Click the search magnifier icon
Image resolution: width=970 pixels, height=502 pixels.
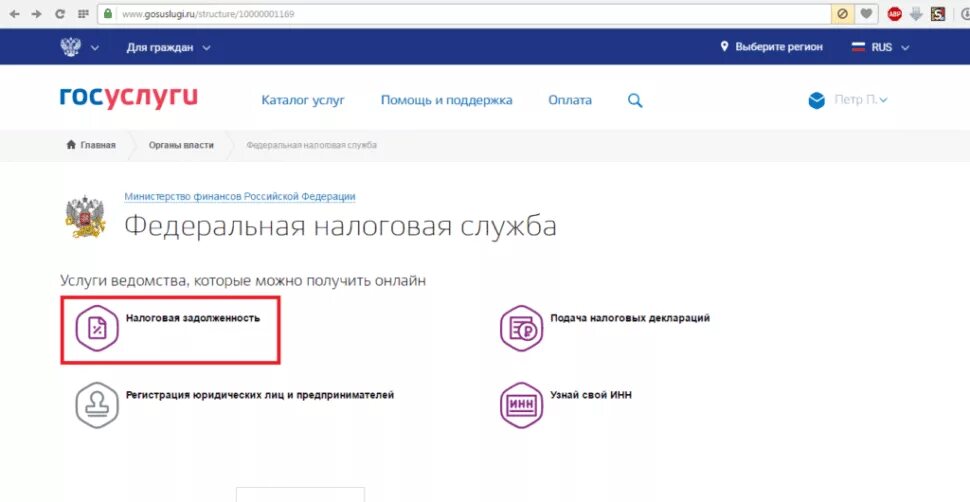point(635,100)
